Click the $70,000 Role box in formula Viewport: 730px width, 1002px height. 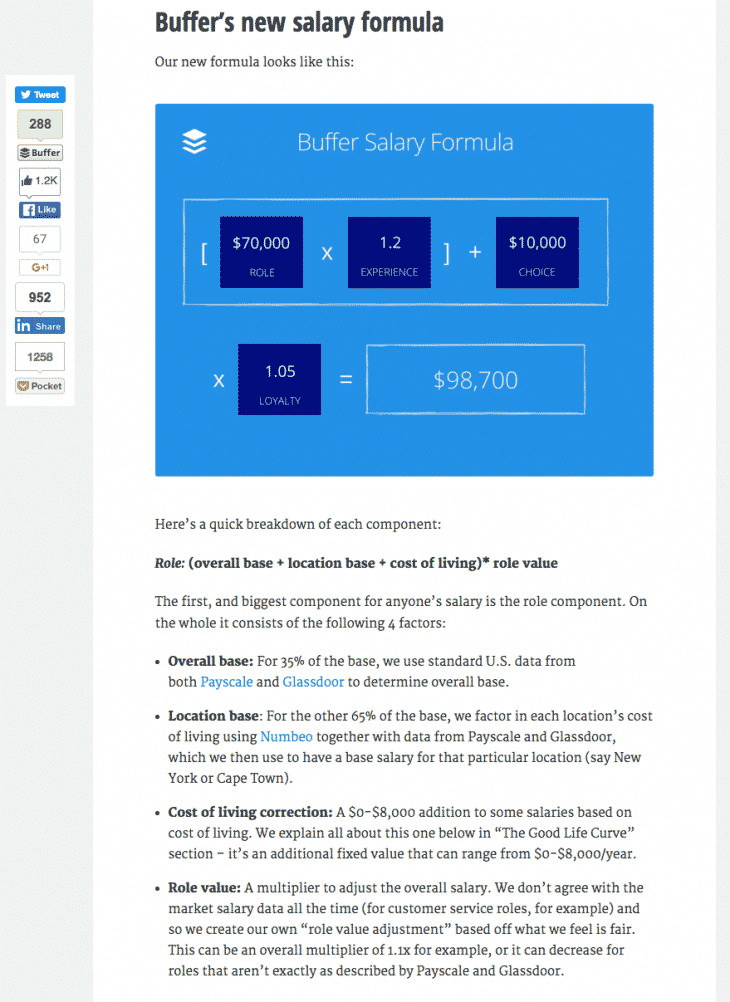[x=261, y=253]
